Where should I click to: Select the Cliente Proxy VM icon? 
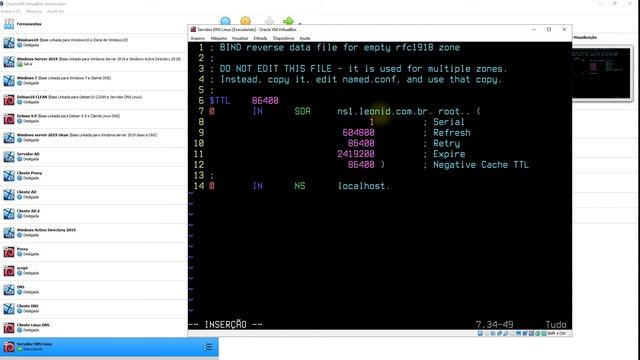[9, 176]
